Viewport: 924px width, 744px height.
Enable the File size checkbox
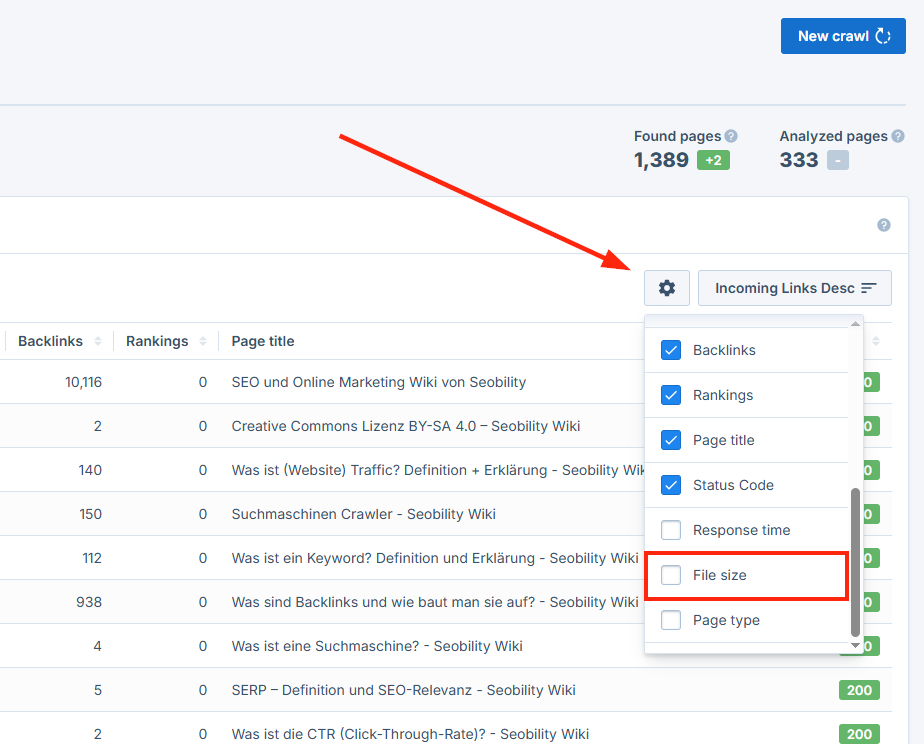tap(670, 575)
